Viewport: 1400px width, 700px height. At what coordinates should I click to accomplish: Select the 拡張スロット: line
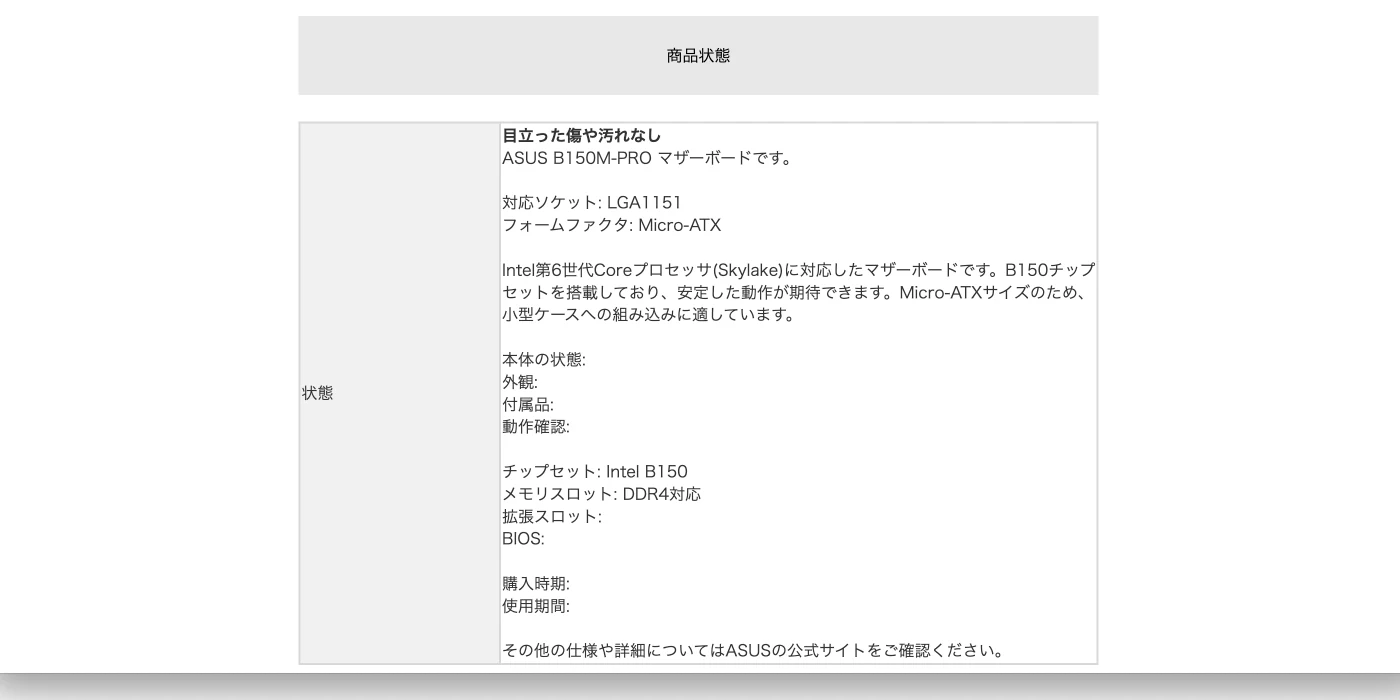pos(552,517)
